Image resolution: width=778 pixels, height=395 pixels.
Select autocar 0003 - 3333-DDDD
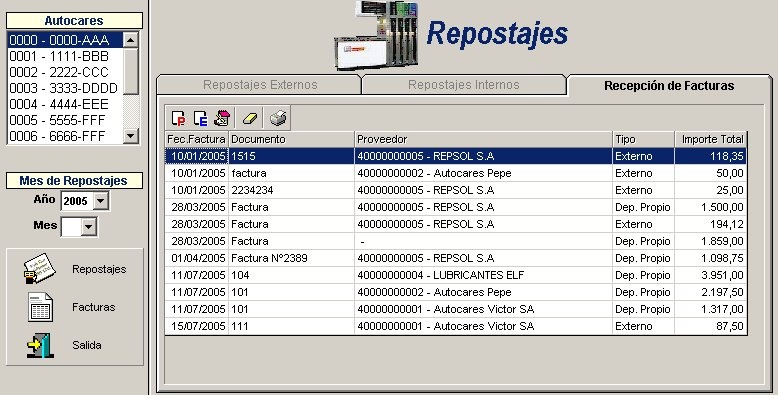tap(65, 88)
